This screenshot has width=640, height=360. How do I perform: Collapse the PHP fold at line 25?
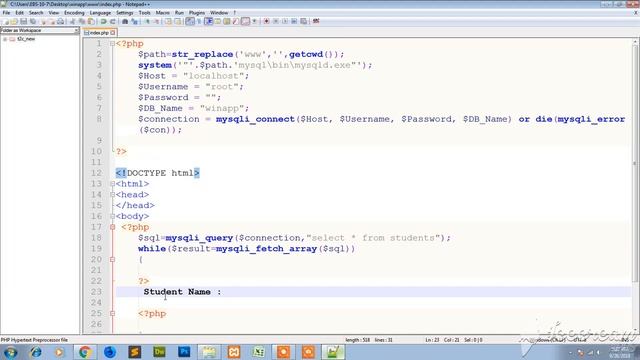tap(112, 314)
